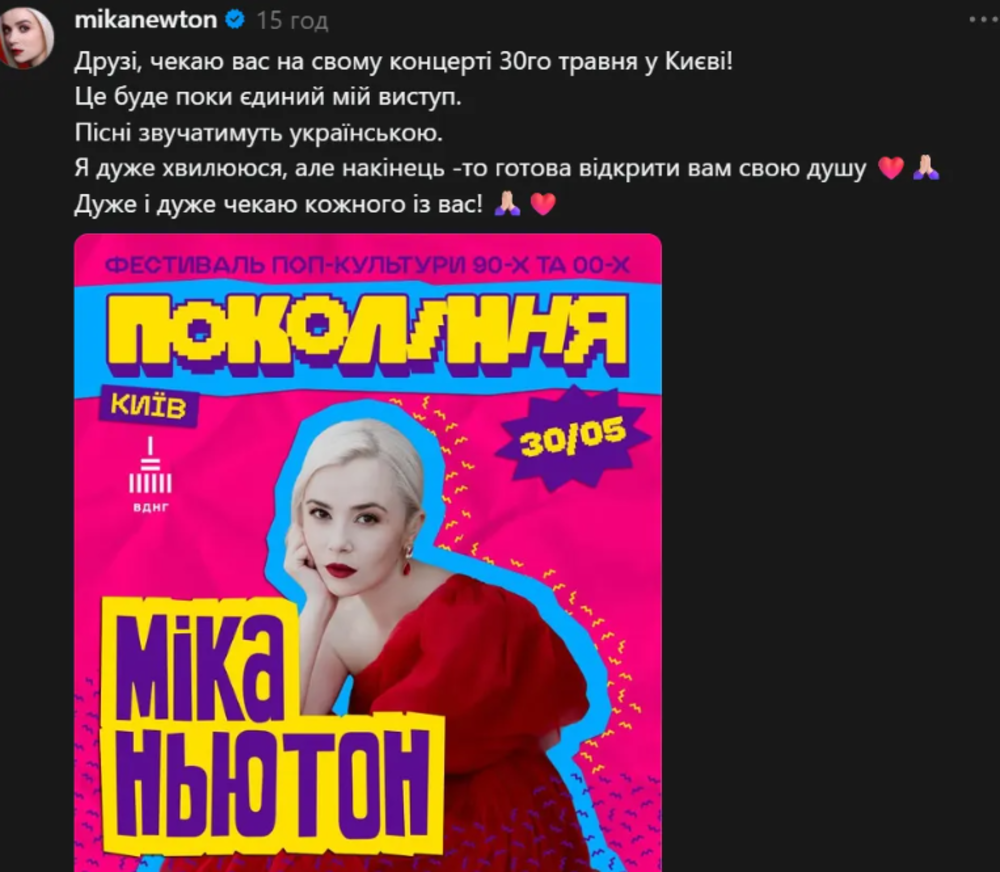Click the purple КИЇВ label on the poster
Image resolution: width=1000 pixels, height=872 pixels.
148,406
